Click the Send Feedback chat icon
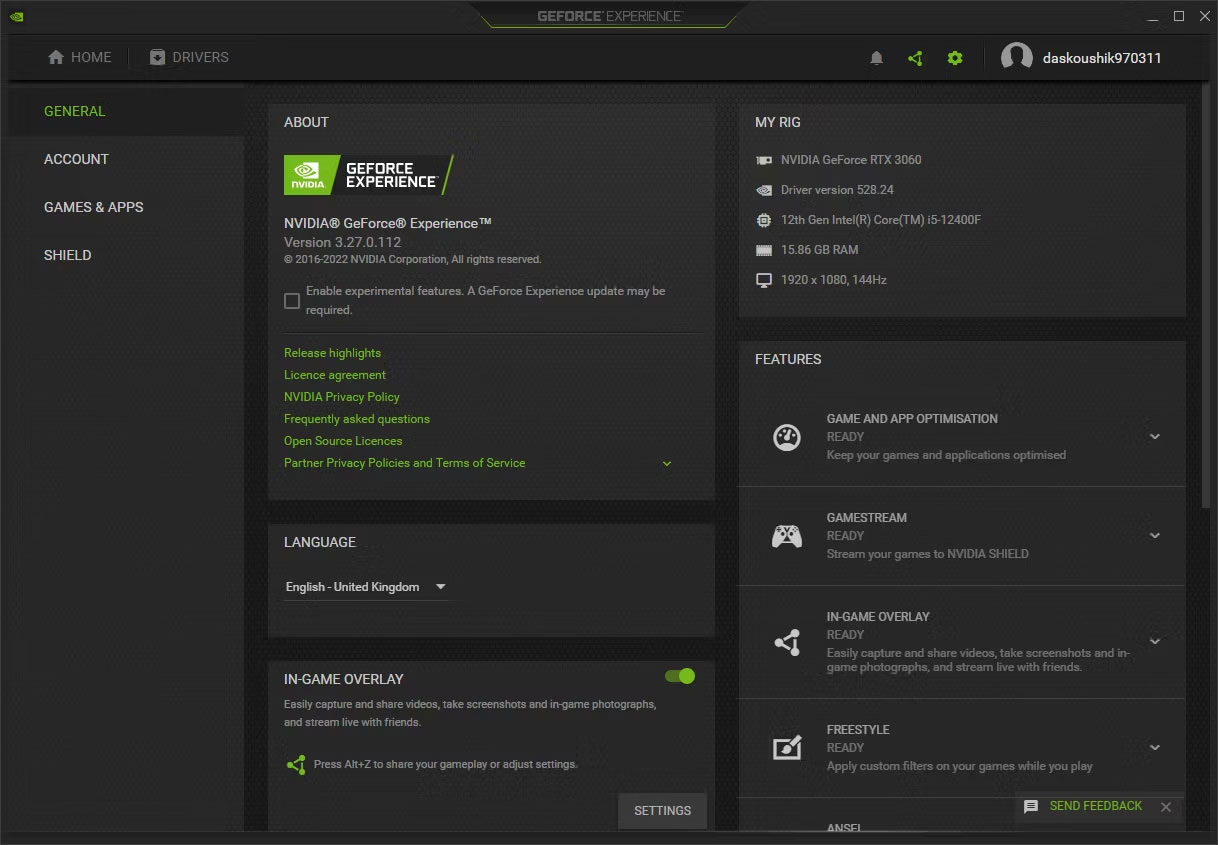1218x845 pixels. pos(1031,806)
